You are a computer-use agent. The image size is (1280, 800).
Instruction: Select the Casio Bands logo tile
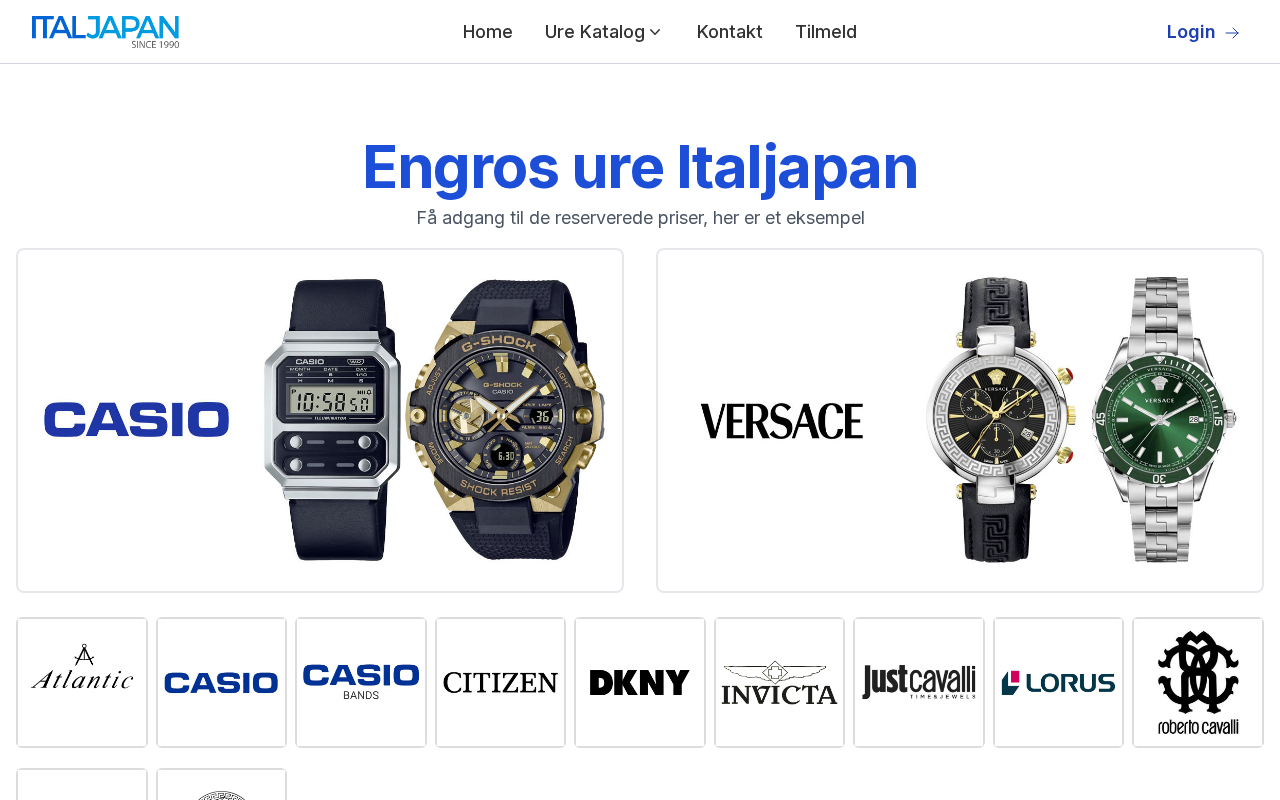(x=361, y=682)
